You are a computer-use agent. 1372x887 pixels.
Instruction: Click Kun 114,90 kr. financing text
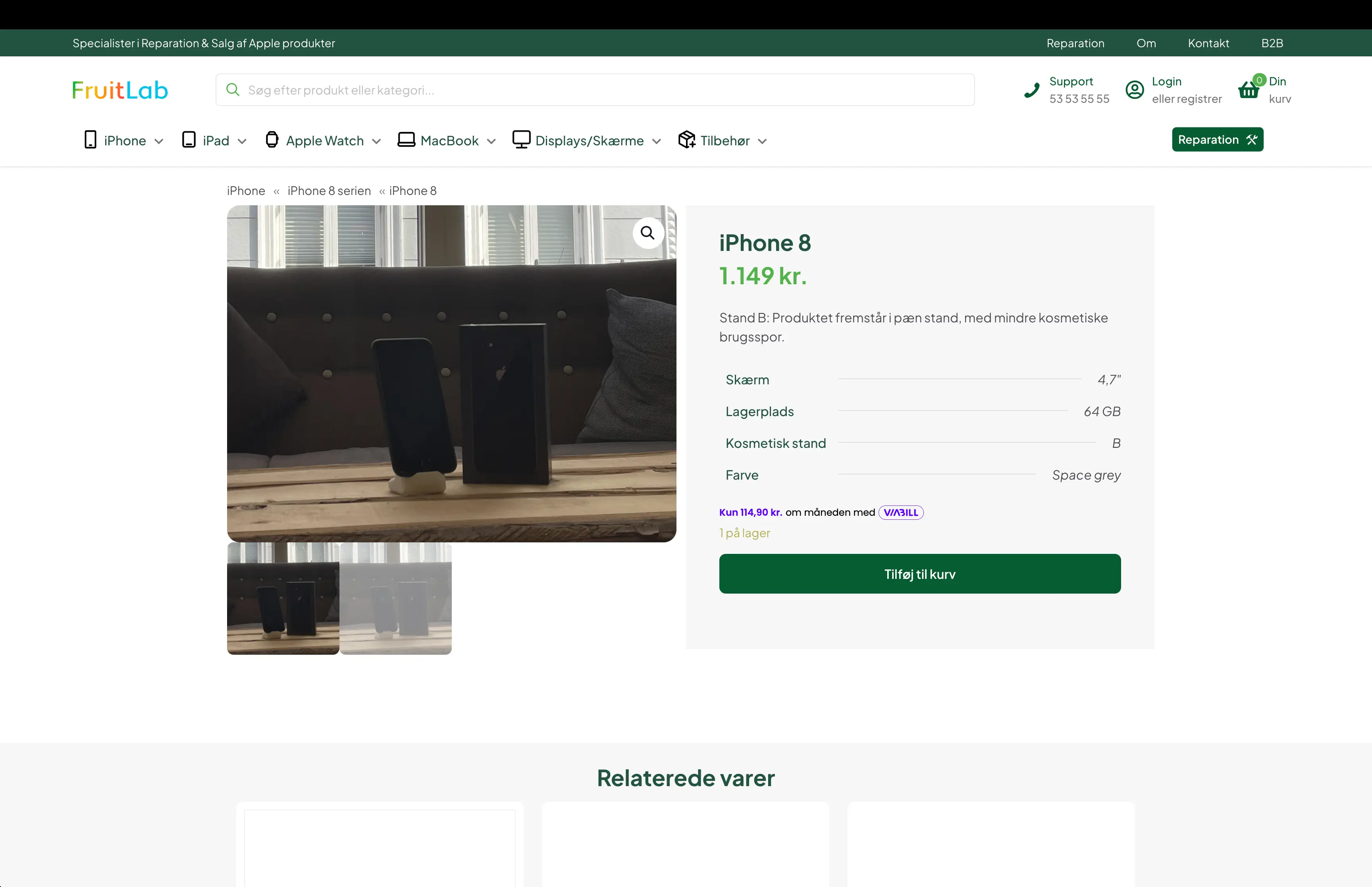(750, 513)
